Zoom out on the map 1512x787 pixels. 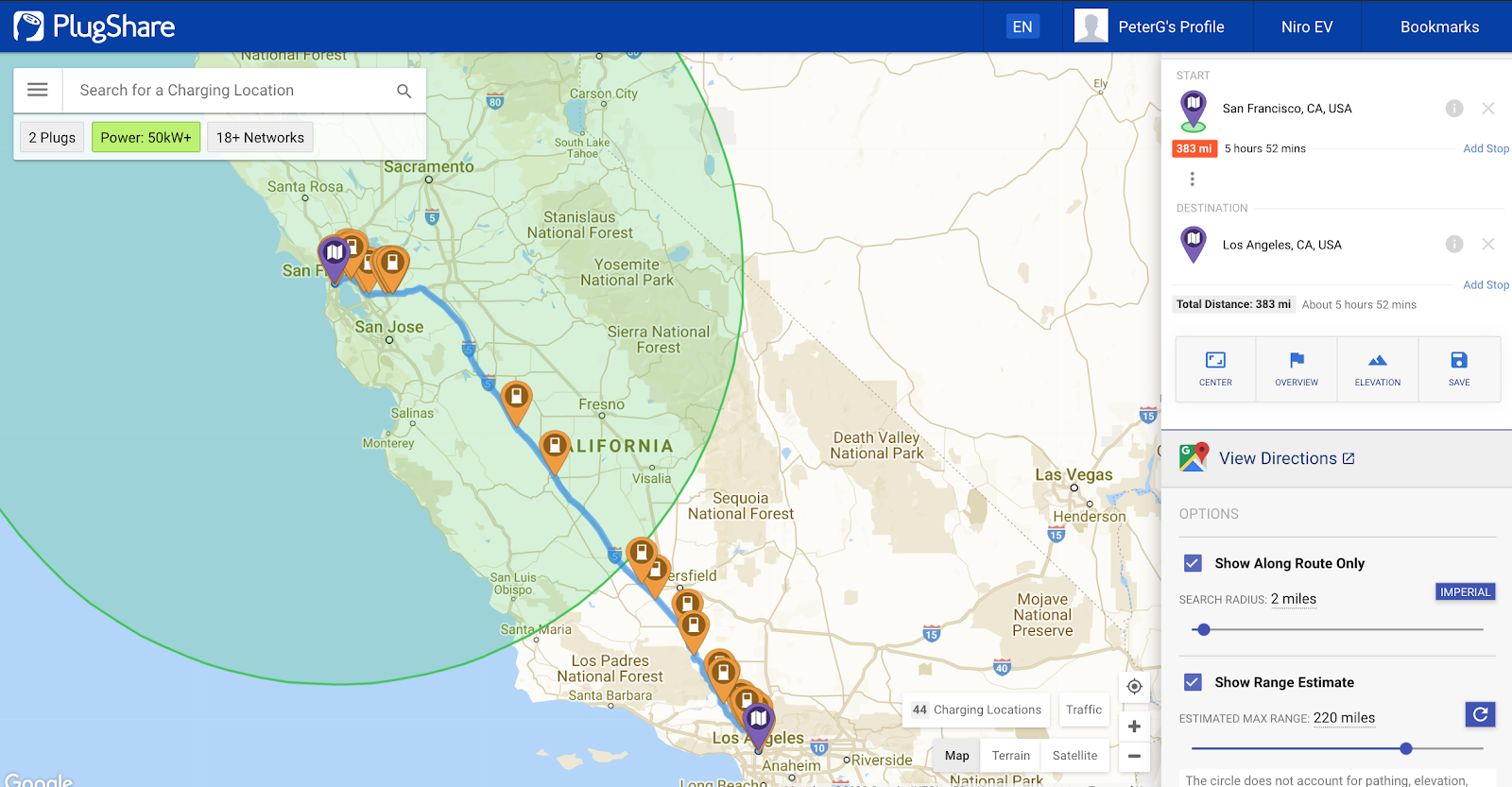click(x=1134, y=756)
